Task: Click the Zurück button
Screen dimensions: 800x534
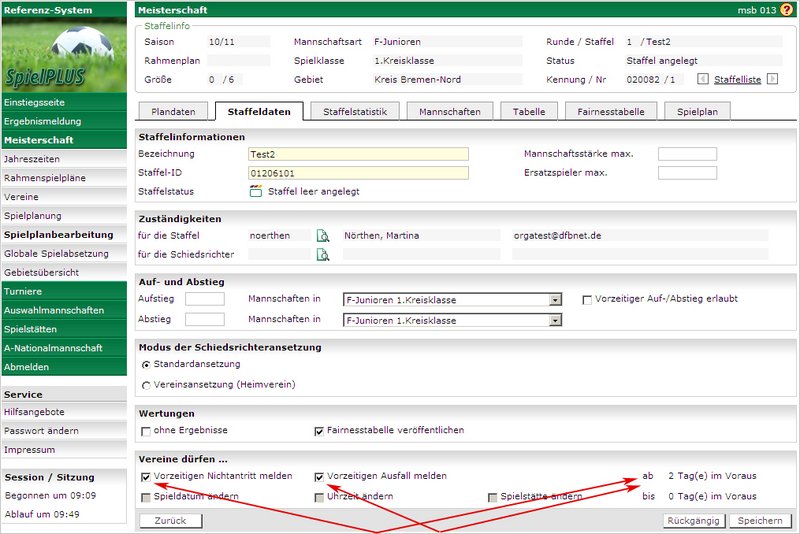Action: pyautogui.click(x=171, y=521)
